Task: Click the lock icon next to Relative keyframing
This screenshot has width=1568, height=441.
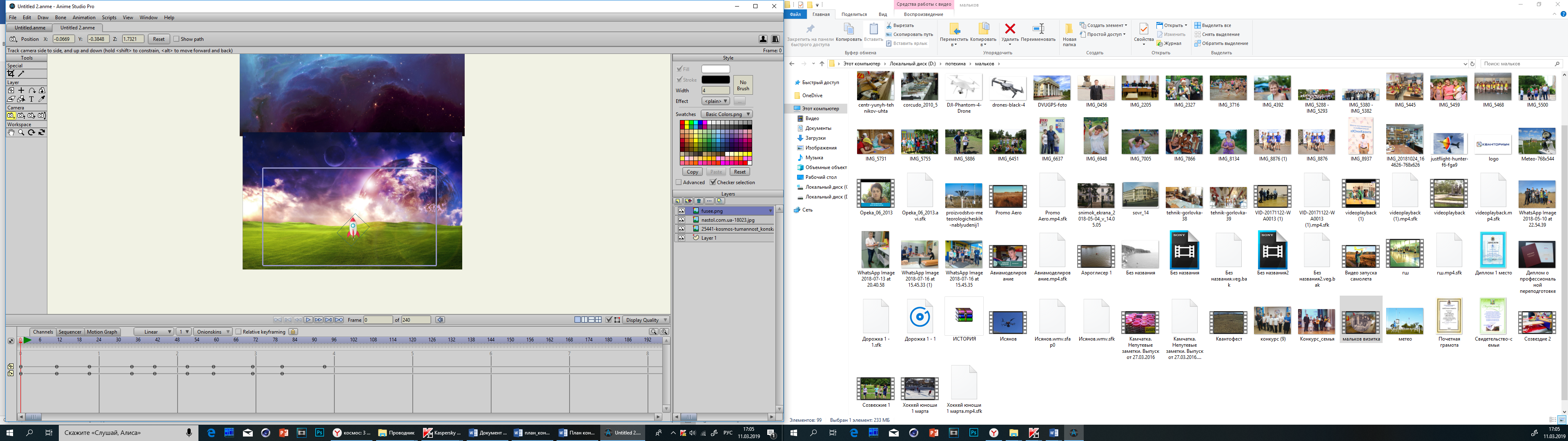Action: [294, 331]
